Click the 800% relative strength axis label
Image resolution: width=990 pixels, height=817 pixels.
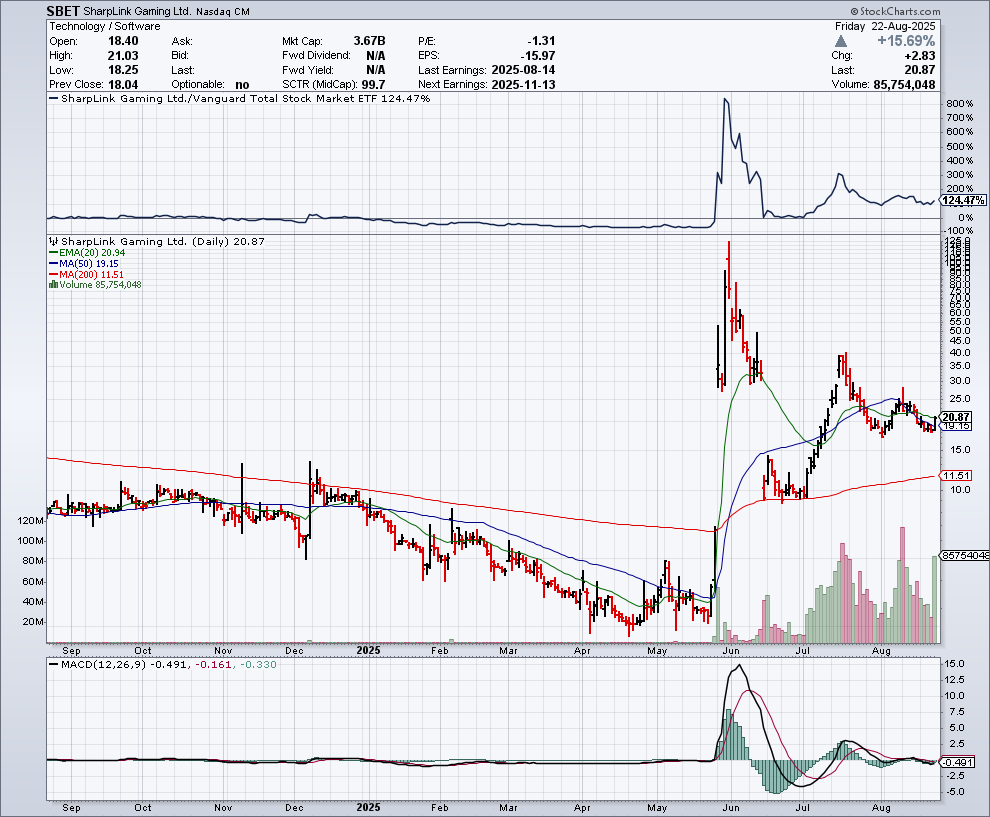tap(960, 104)
